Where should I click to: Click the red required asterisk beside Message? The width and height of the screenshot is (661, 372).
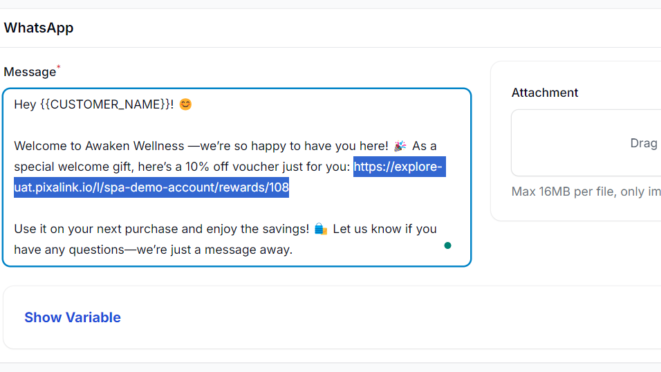click(59, 67)
